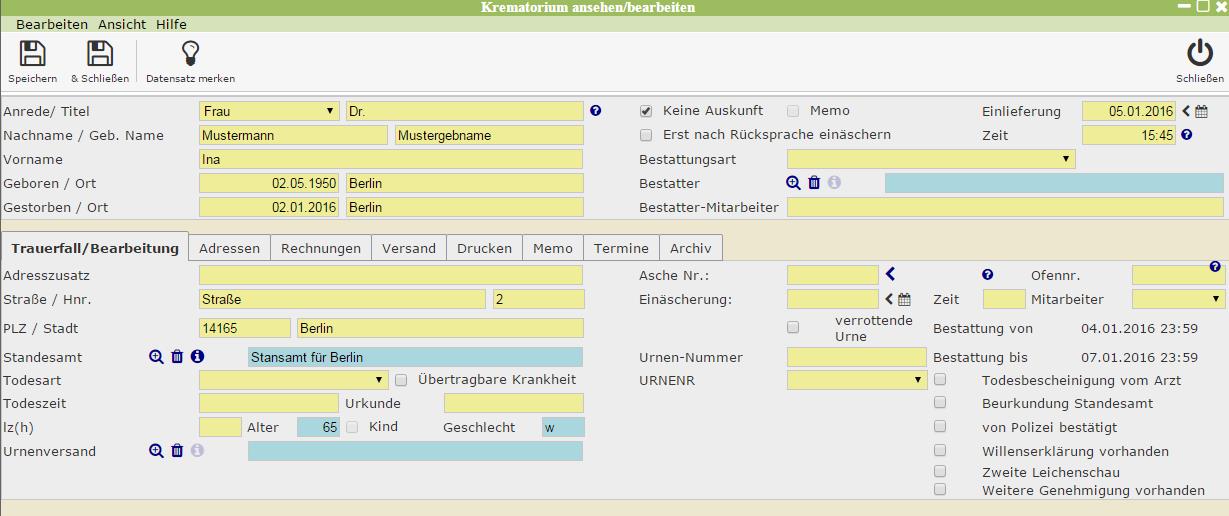Open the Todesart dropdown list
The width and height of the screenshot is (1229, 516).
click(x=293, y=380)
